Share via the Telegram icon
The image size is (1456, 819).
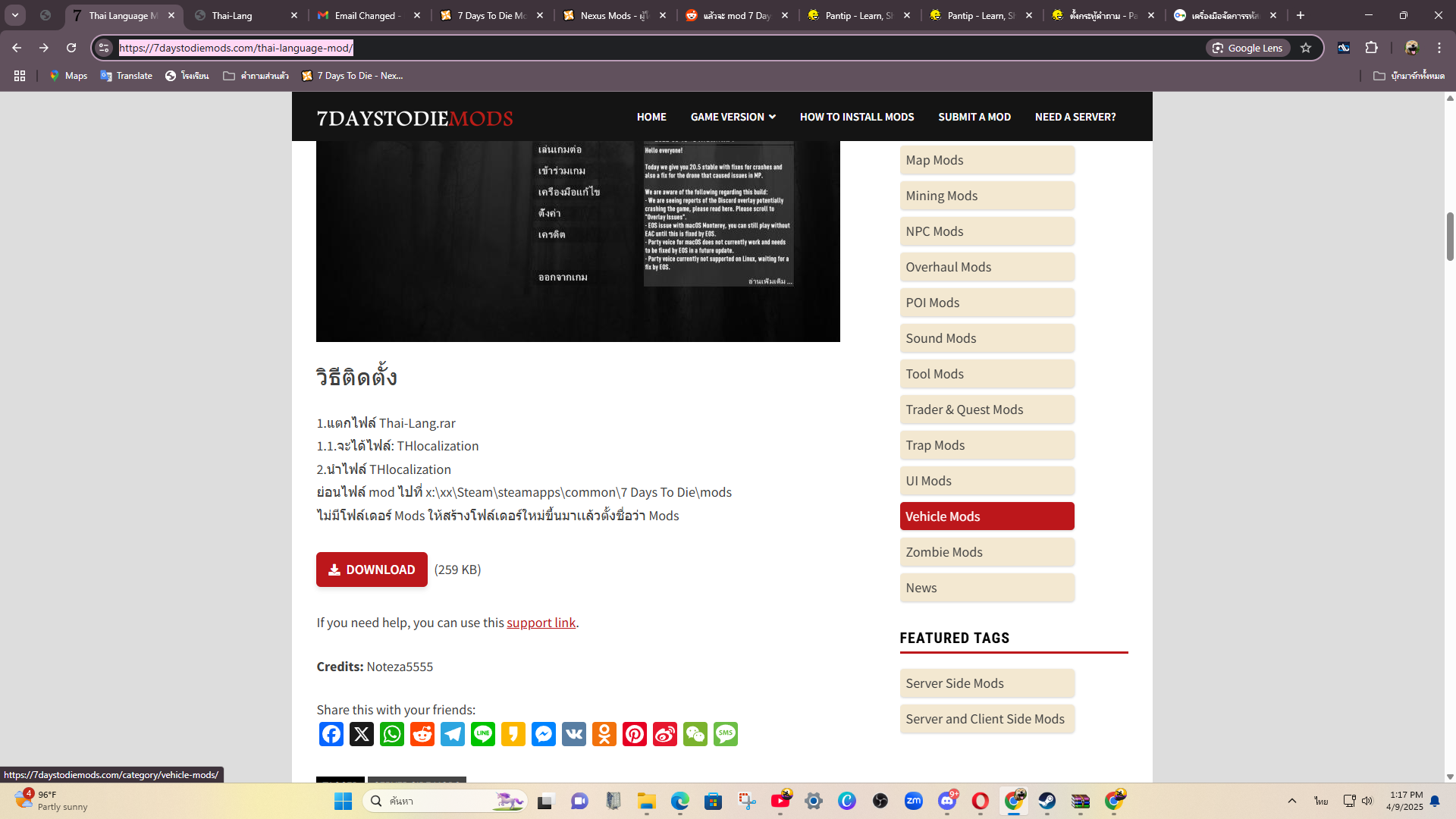[x=453, y=734]
